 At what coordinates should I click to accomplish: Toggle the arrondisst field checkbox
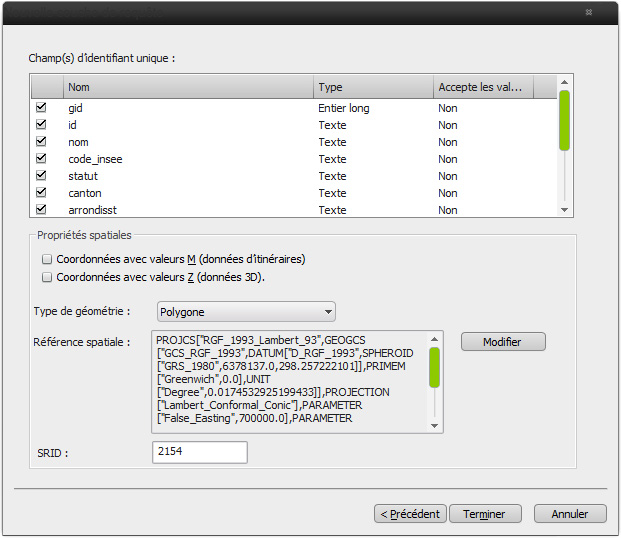(x=41, y=210)
